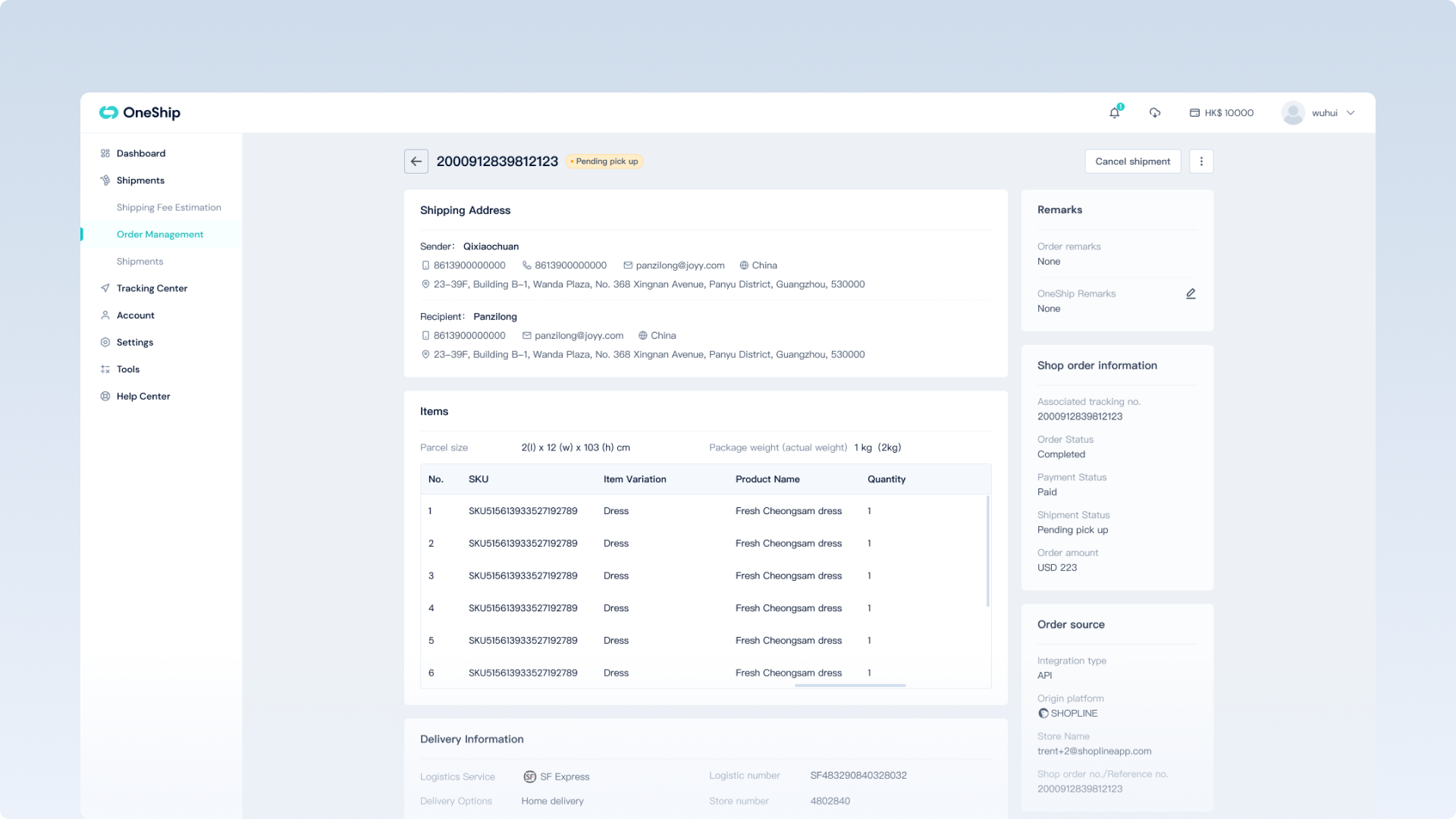Open the Tools sidebar item
Image resolution: width=1456 pixels, height=819 pixels.
[x=127, y=369]
